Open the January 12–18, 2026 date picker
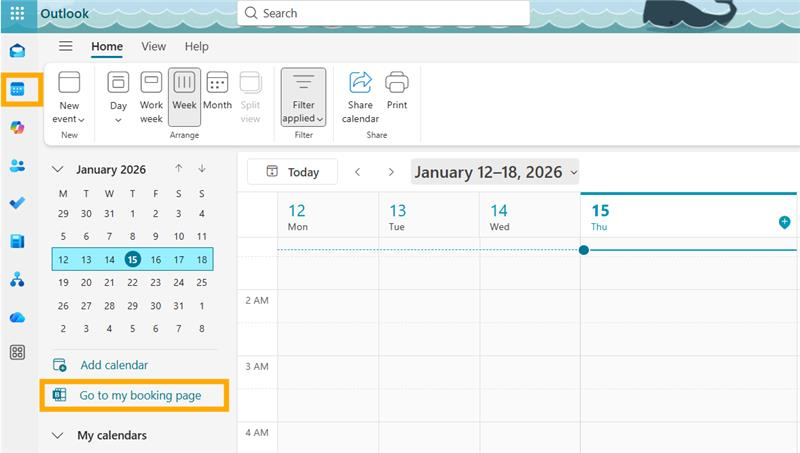Image resolution: width=800 pixels, height=453 pixels. 495,172
